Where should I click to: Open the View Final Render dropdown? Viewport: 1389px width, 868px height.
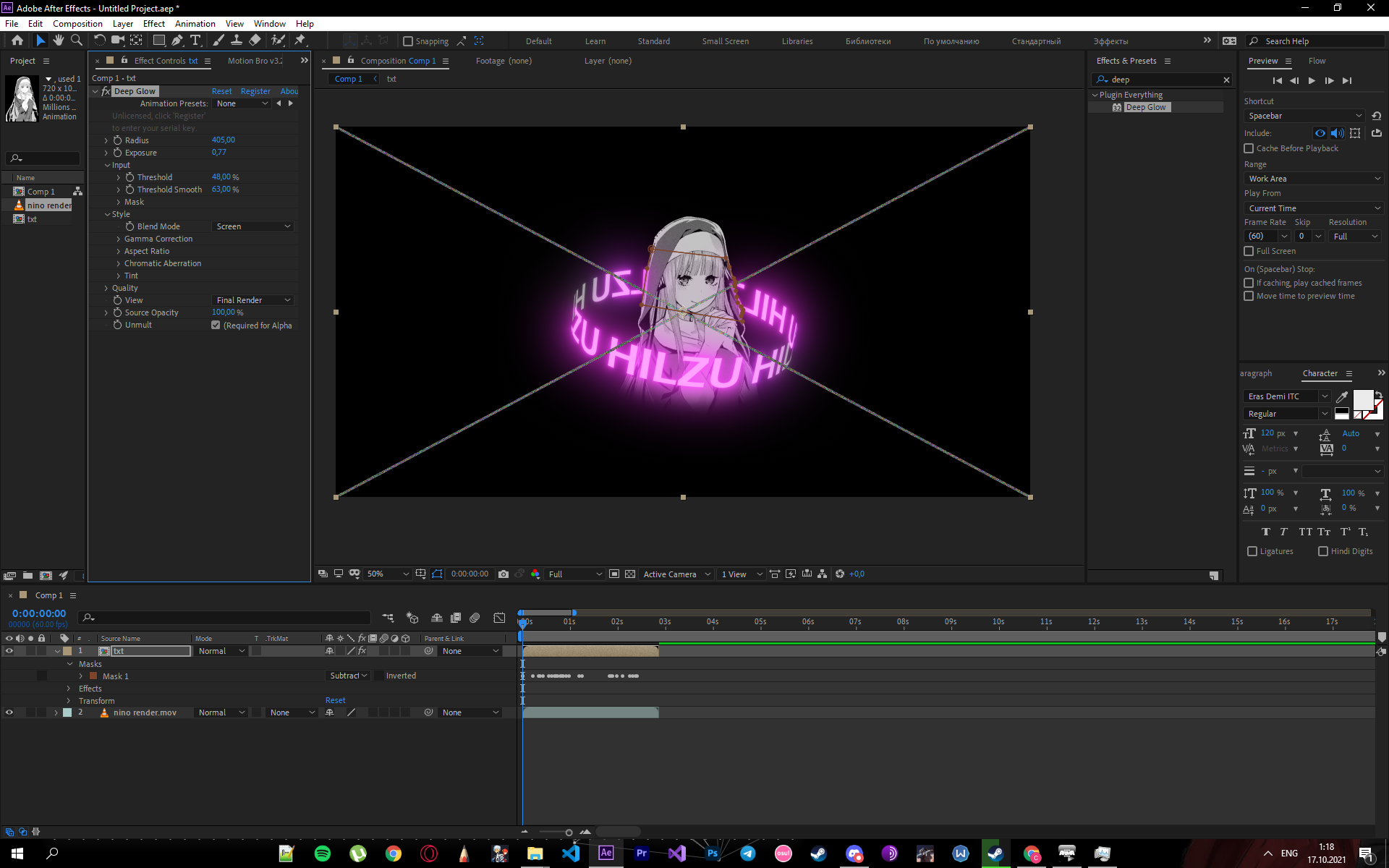click(x=253, y=300)
